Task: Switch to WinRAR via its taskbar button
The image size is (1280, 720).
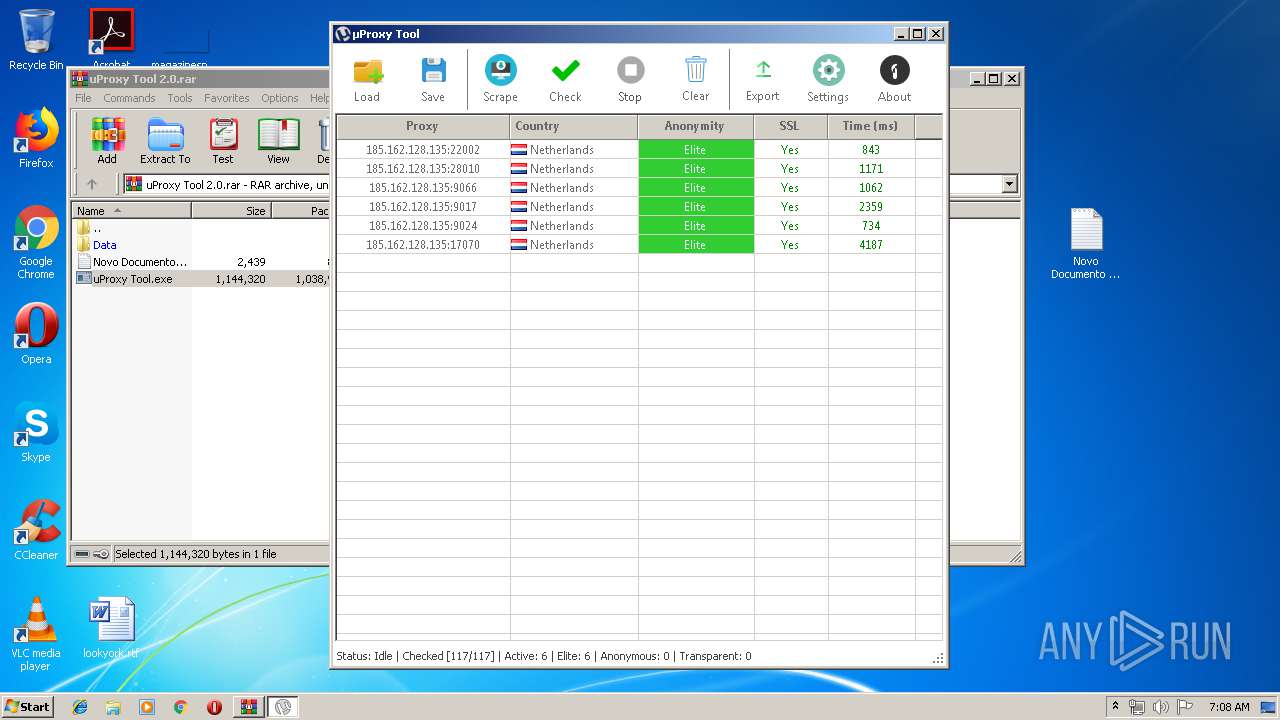Action: point(248,707)
